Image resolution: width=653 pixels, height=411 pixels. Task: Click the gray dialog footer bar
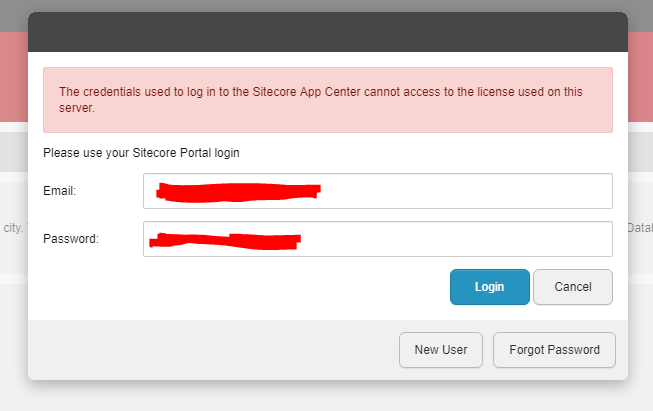(x=200, y=350)
